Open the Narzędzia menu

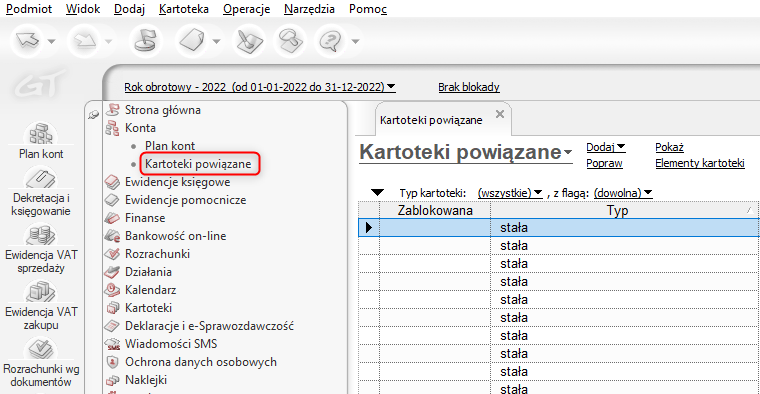tap(309, 9)
